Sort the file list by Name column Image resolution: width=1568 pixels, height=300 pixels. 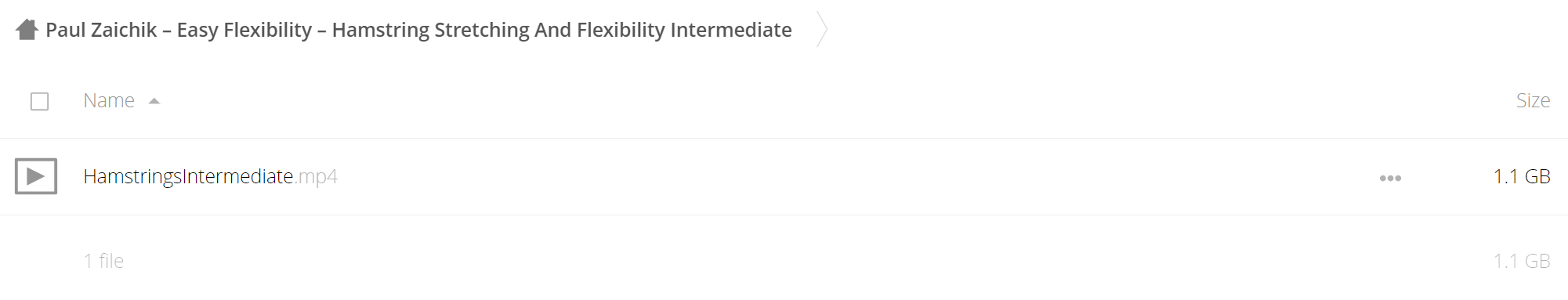109,100
